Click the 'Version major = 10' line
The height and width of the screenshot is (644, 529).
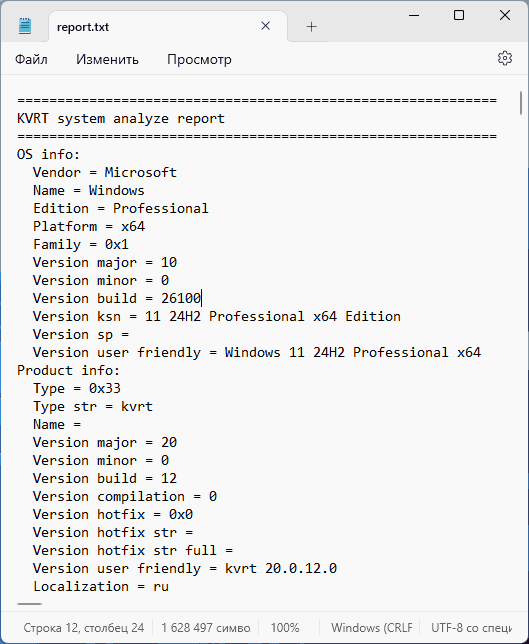105,262
